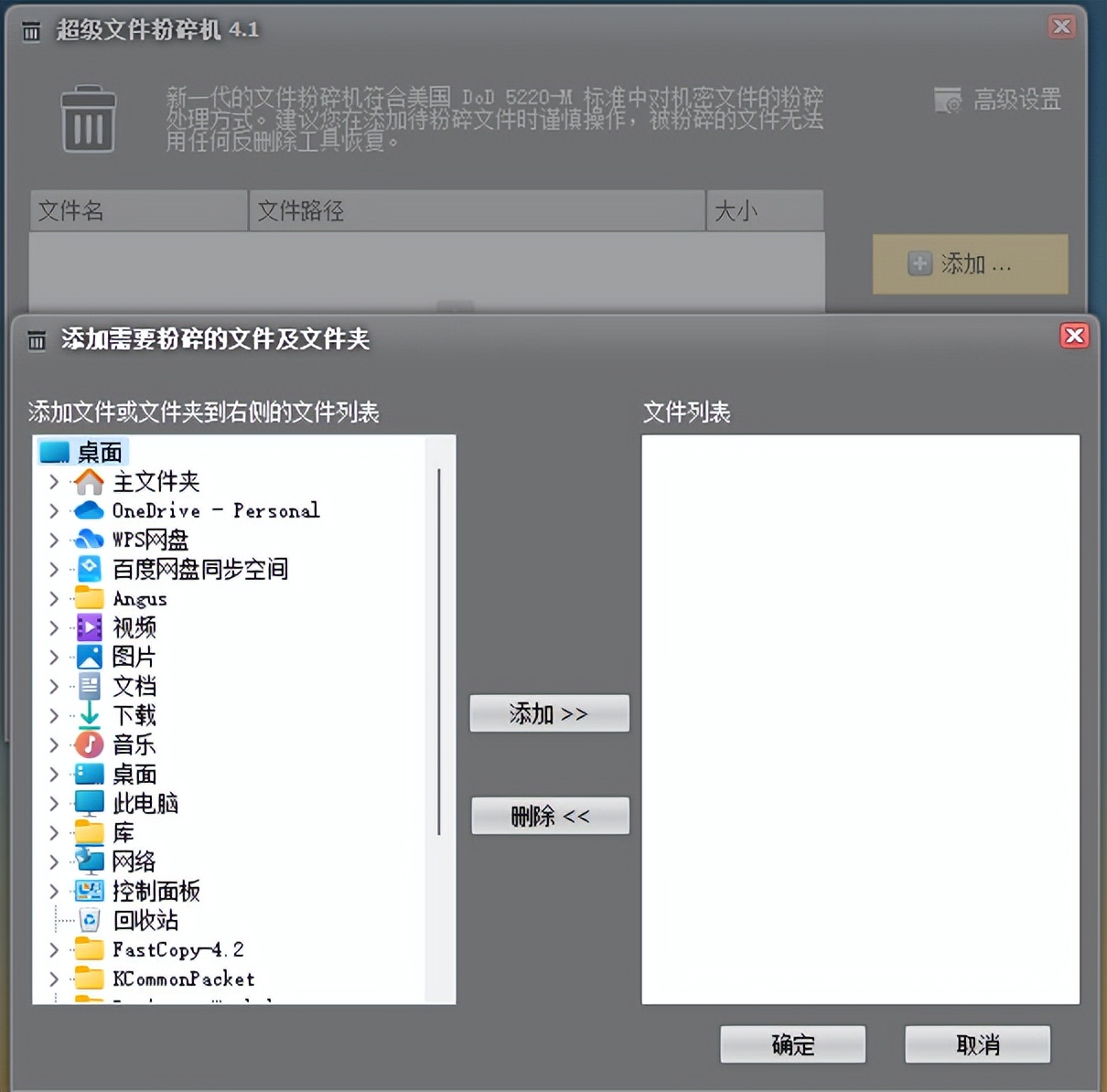The image size is (1107, 1092).
Task: Confirm selection with 确定 button
Action: click(x=792, y=1044)
